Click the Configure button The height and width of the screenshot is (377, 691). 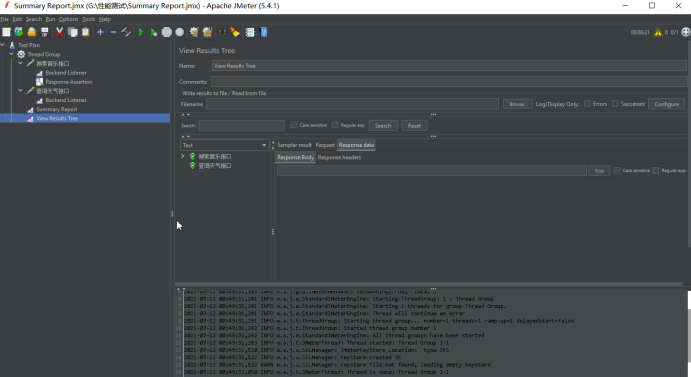[x=666, y=104]
